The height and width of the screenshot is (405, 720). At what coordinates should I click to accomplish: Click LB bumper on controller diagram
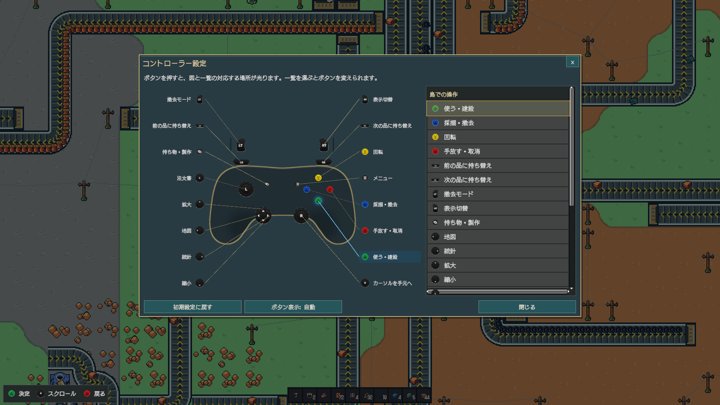click(x=241, y=162)
